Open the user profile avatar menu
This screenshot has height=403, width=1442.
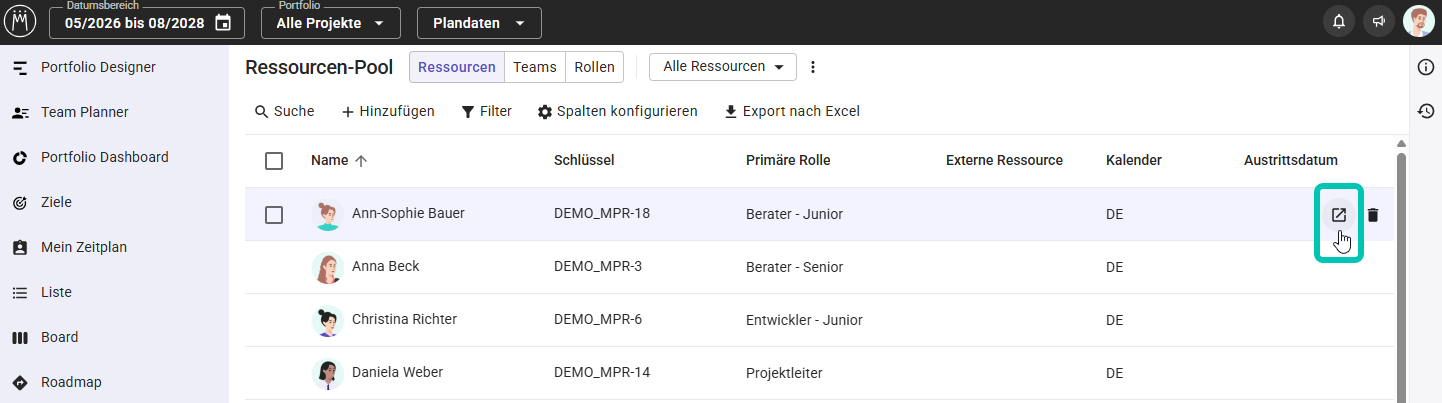1418,21
